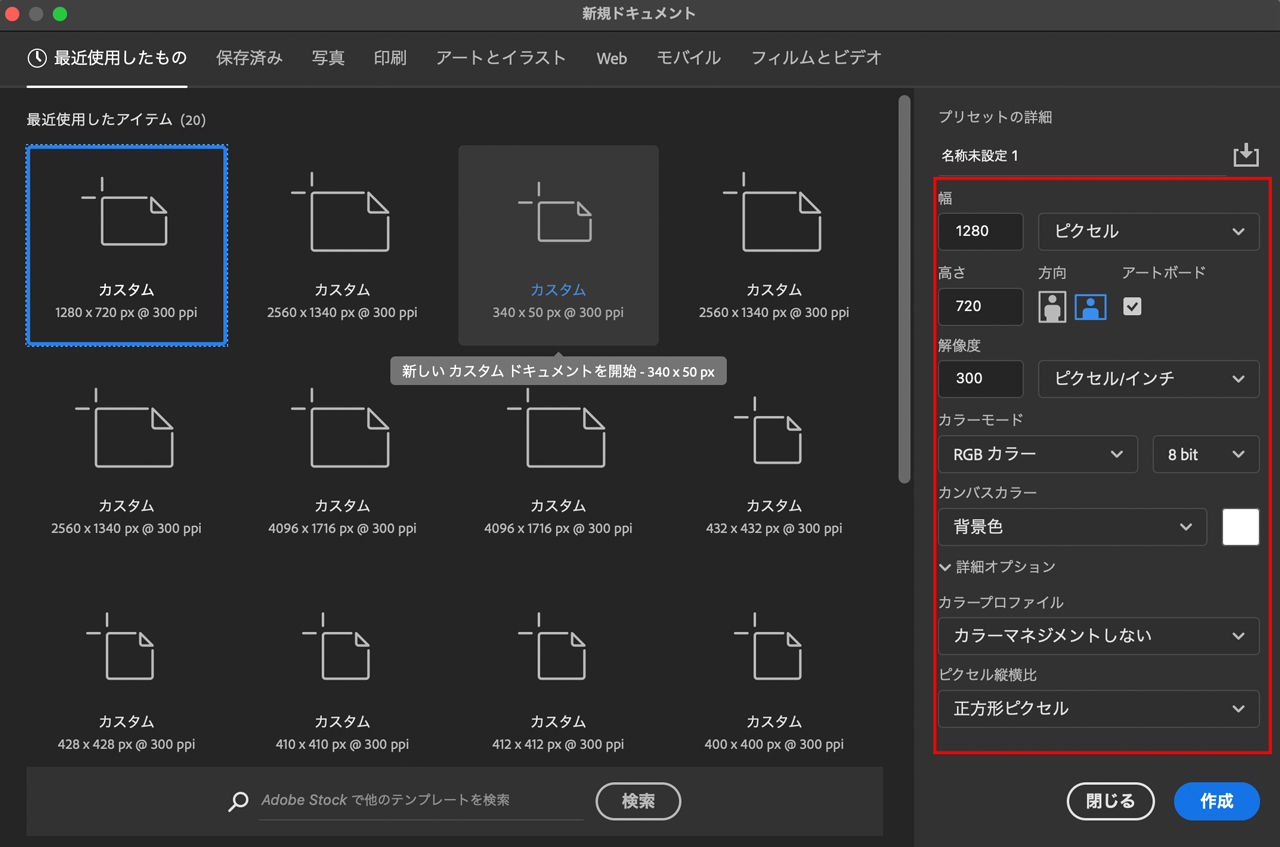This screenshot has height=847, width=1280.
Task: Click the white canvas color swatch
Action: pyautogui.click(x=1240, y=527)
